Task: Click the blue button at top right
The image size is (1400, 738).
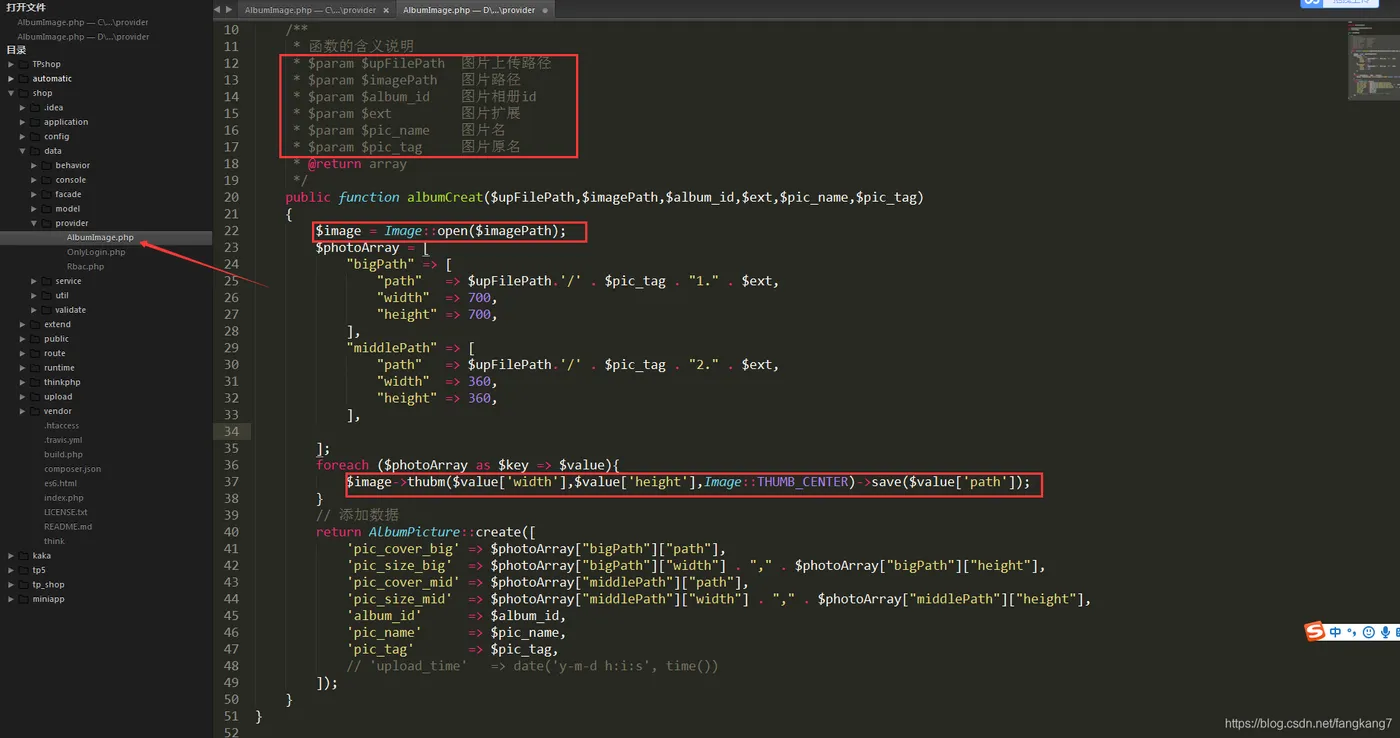Action: (1339, 3)
